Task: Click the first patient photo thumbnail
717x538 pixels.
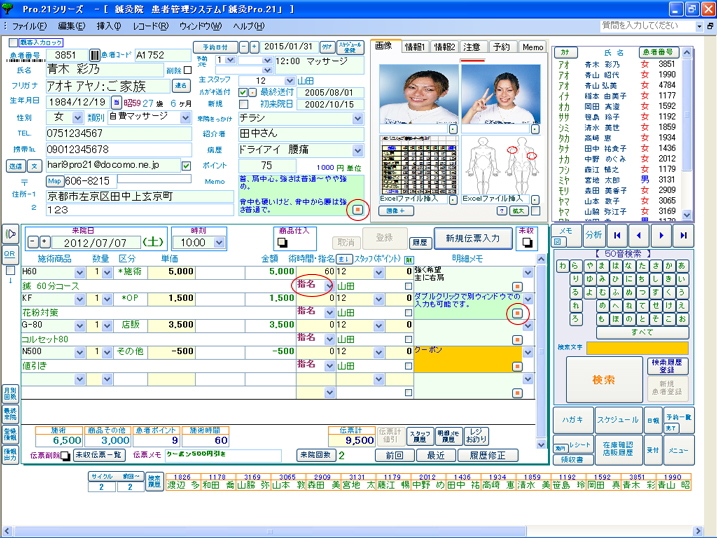Action: [x=418, y=94]
